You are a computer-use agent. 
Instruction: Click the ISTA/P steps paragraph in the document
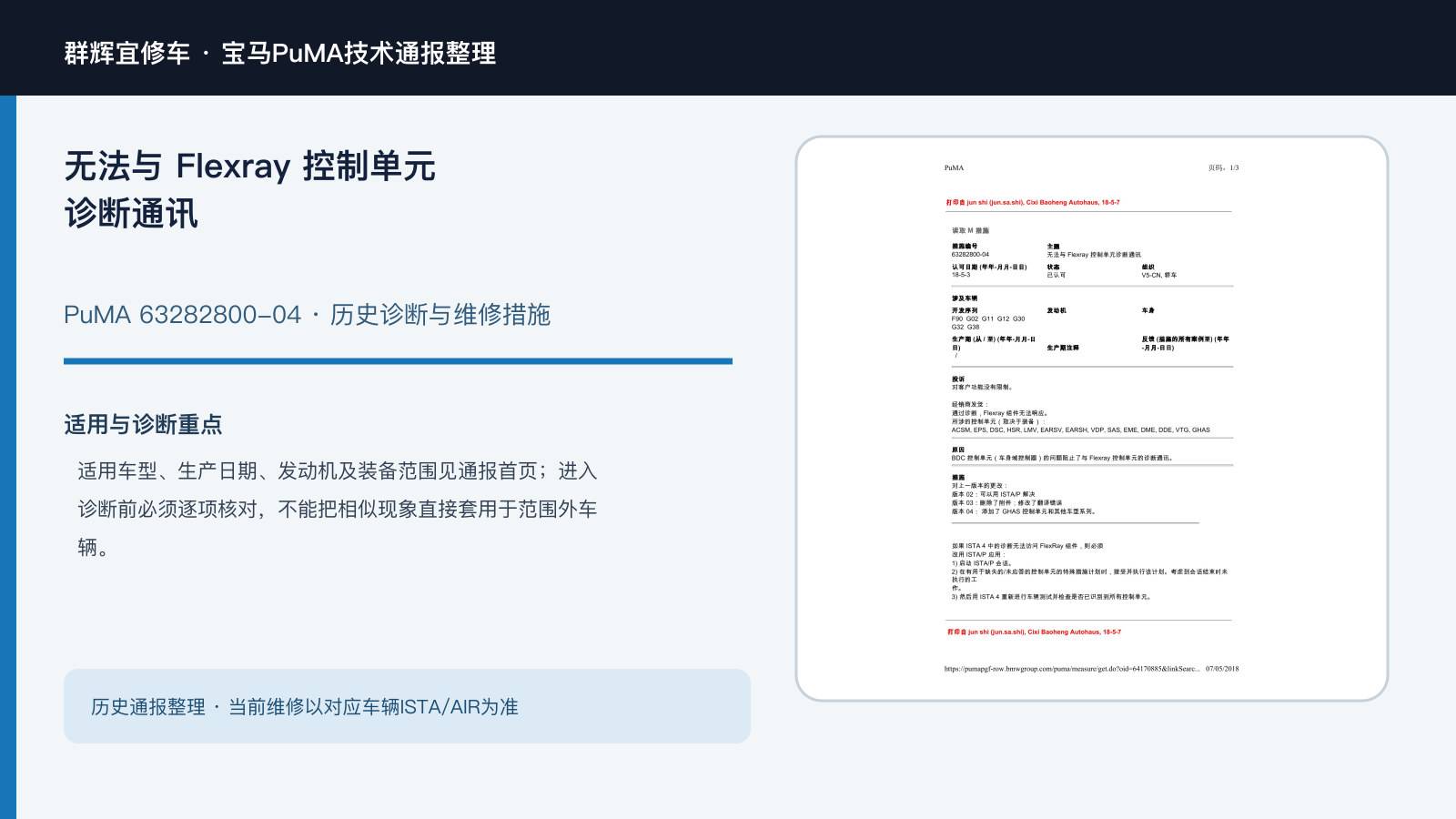pos(1090,571)
